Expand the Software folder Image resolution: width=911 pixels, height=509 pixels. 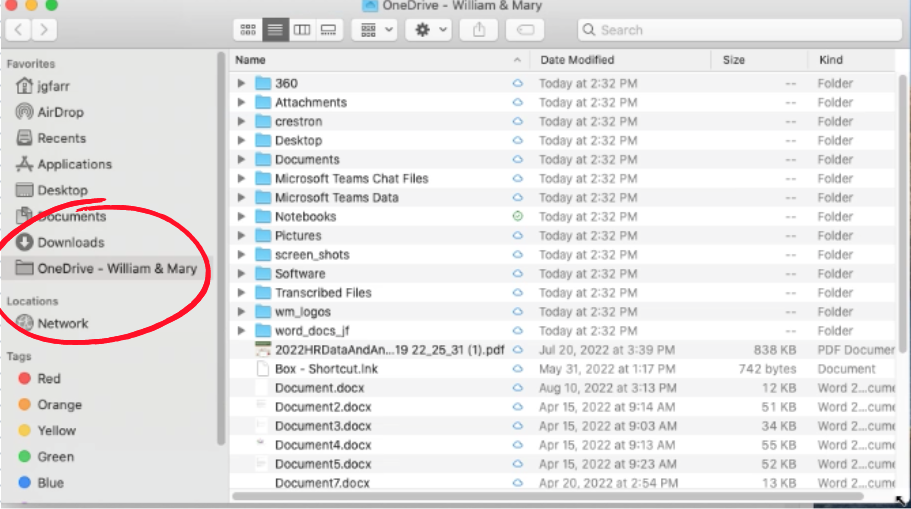241,274
